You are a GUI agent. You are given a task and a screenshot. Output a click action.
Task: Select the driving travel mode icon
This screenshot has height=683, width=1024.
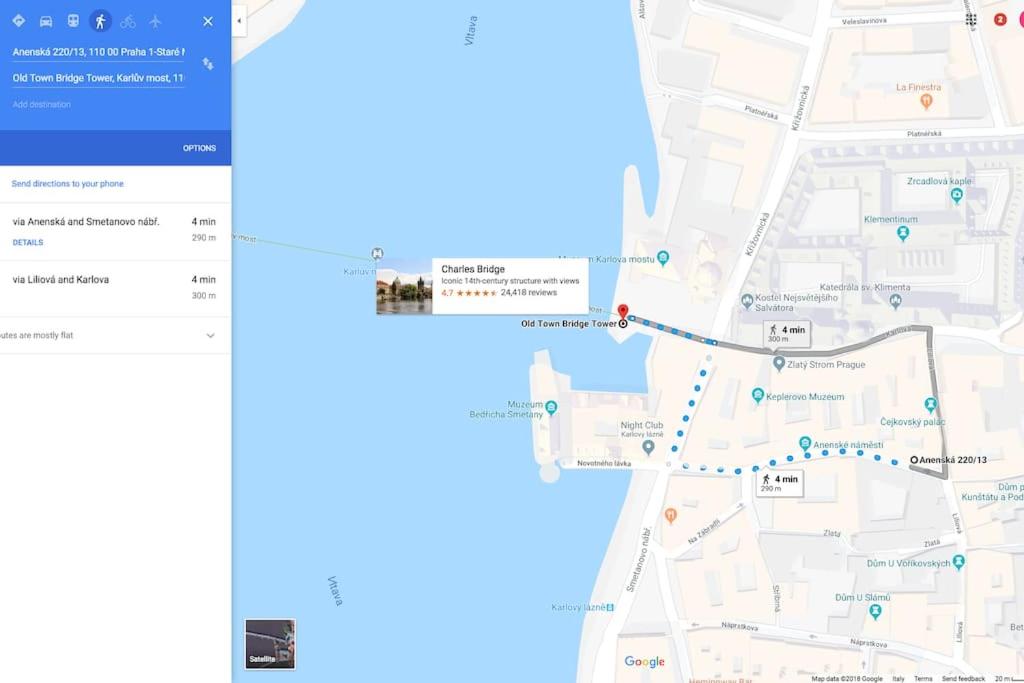point(46,22)
